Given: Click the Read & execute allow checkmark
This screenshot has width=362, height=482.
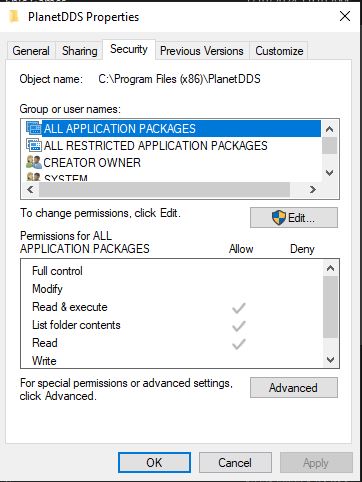Looking at the screenshot, I should tap(239, 308).
